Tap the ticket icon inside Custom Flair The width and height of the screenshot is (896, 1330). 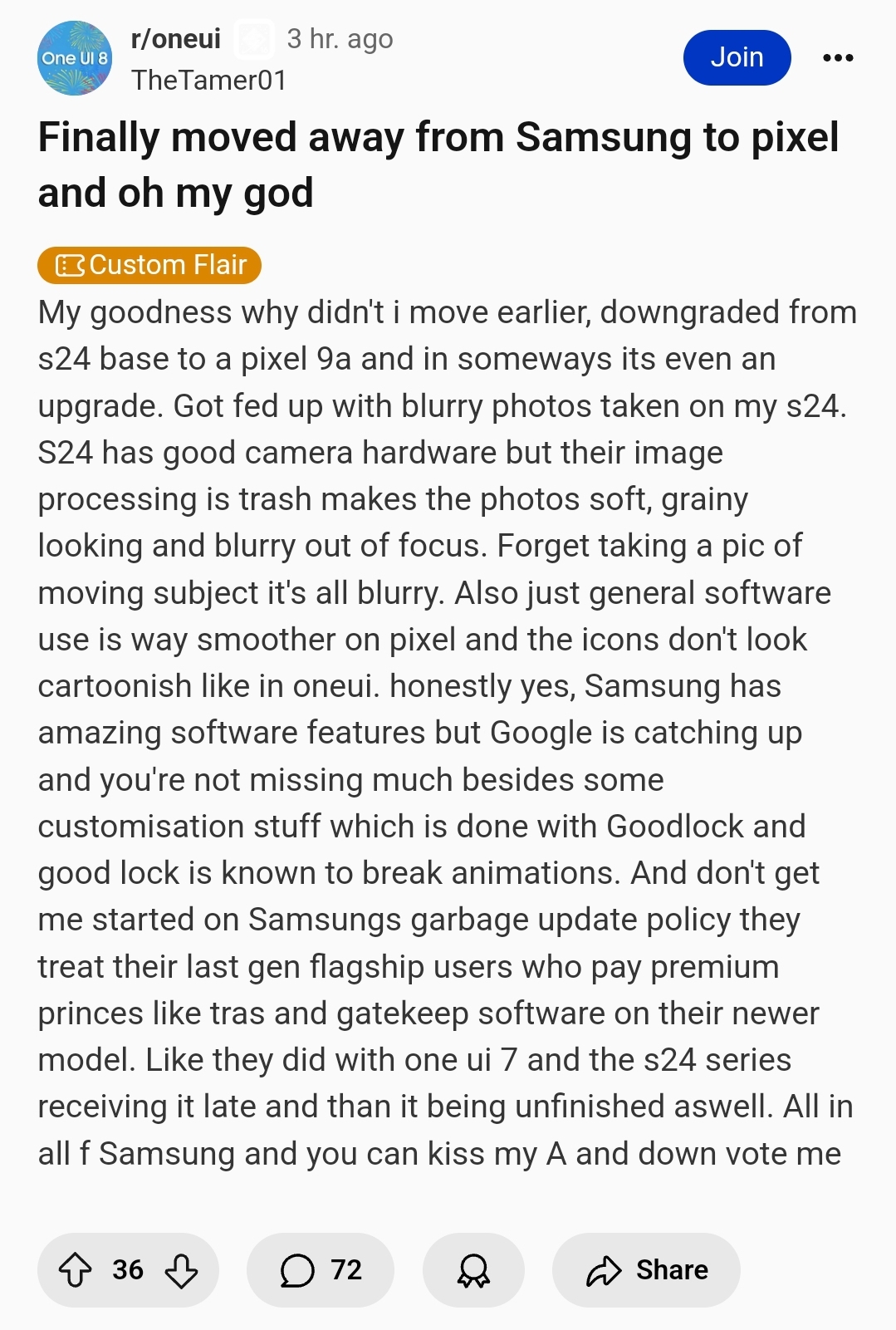click(70, 265)
